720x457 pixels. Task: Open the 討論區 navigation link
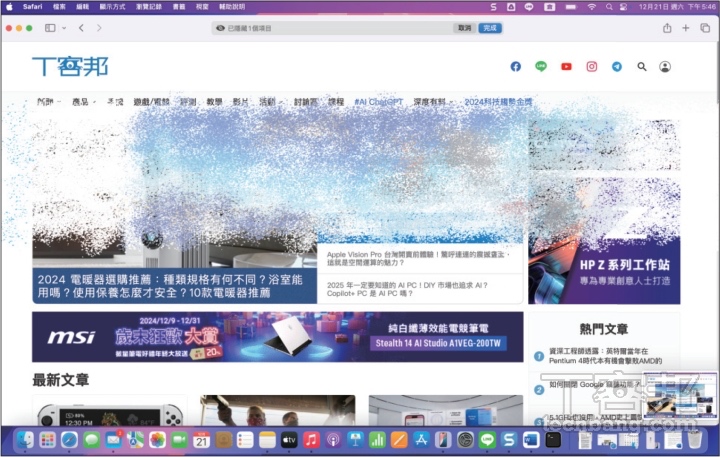[x=305, y=102]
